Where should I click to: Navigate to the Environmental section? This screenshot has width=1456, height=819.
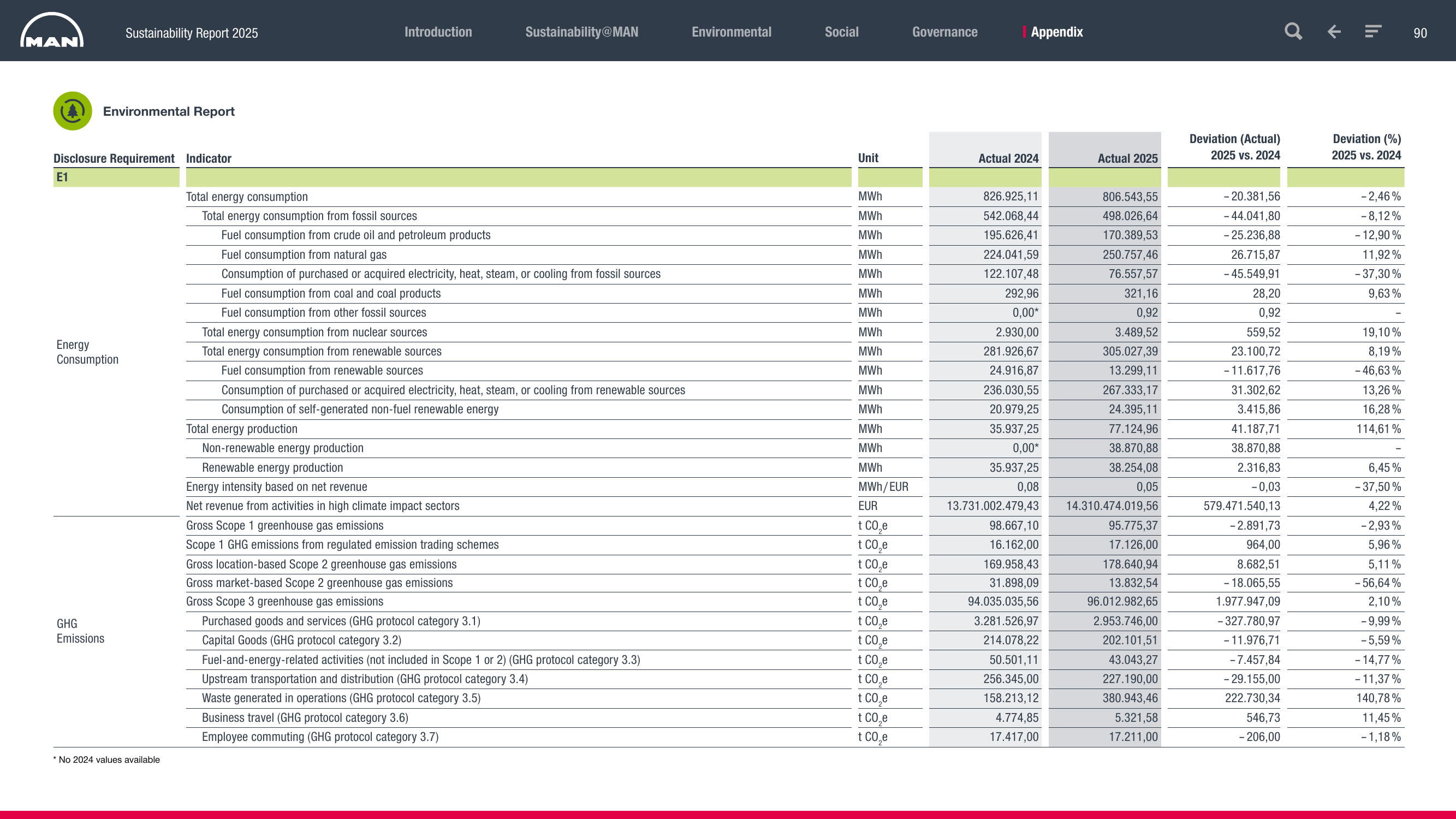pyautogui.click(x=732, y=32)
